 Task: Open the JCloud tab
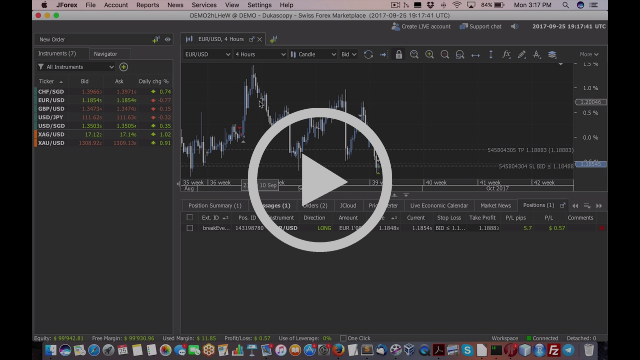[348, 206]
